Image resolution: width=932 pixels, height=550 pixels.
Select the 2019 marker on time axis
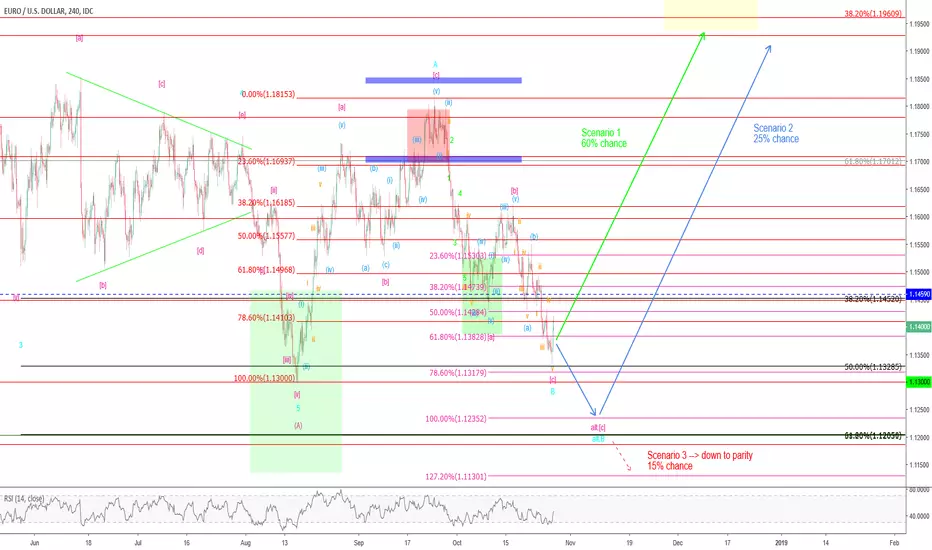pyautogui.click(x=781, y=543)
